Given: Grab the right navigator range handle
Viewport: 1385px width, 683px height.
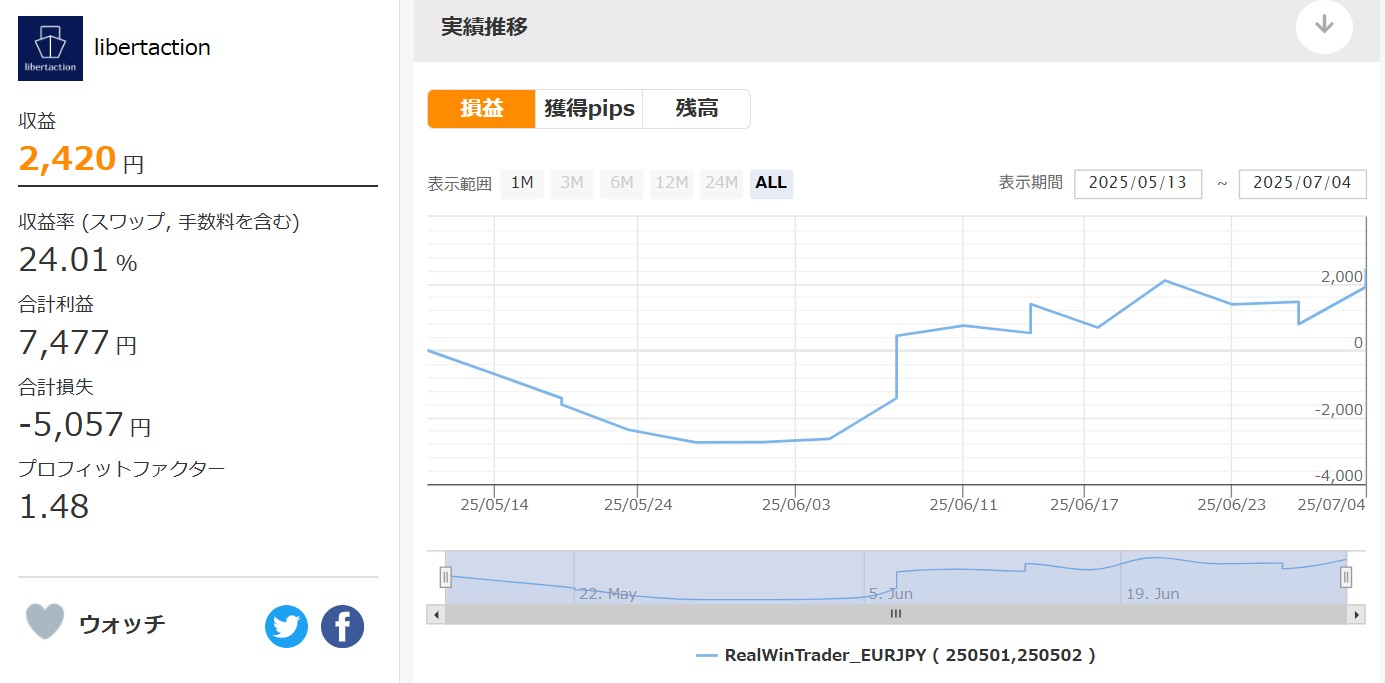Looking at the screenshot, I should [1346, 577].
